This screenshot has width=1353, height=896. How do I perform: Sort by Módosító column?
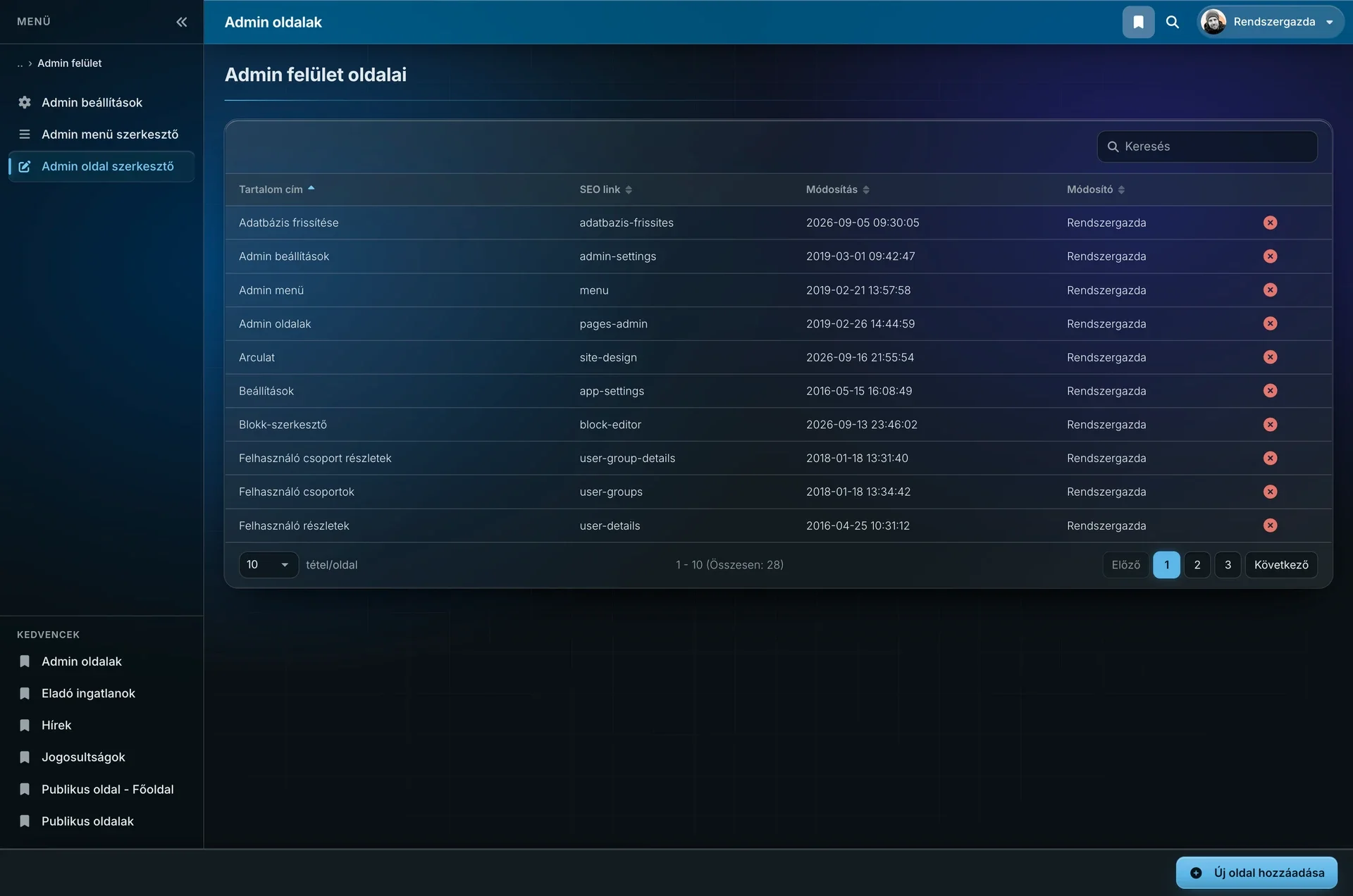click(x=1095, y=189)
